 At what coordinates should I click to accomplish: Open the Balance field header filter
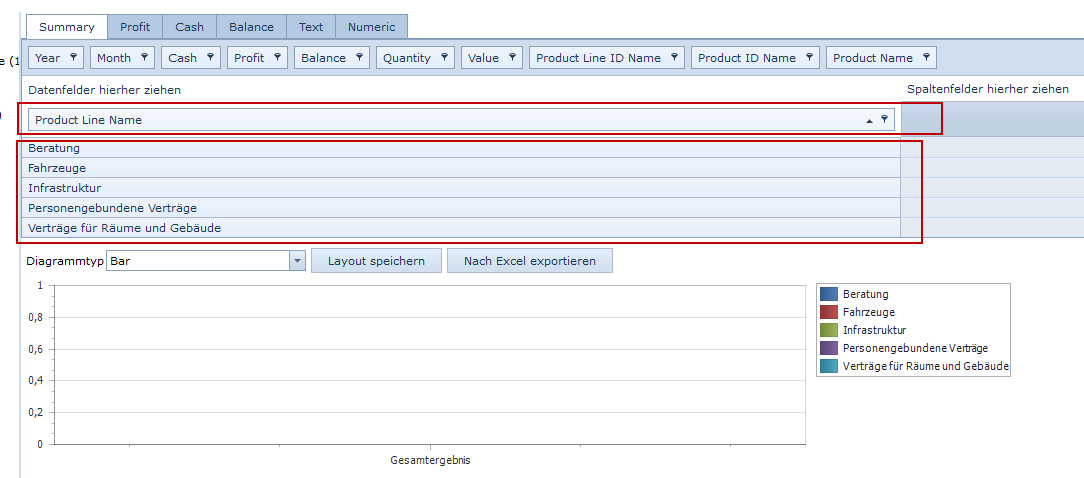[360, 58]
